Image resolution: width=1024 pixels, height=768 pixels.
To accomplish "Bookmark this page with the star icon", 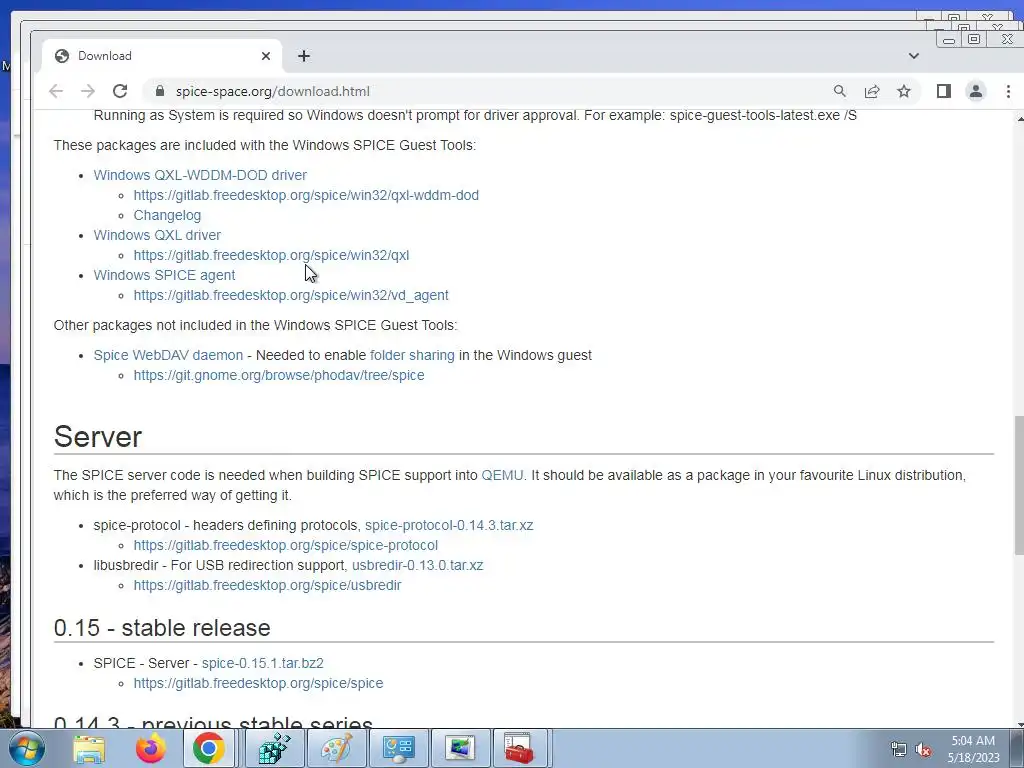I will 904,91.
